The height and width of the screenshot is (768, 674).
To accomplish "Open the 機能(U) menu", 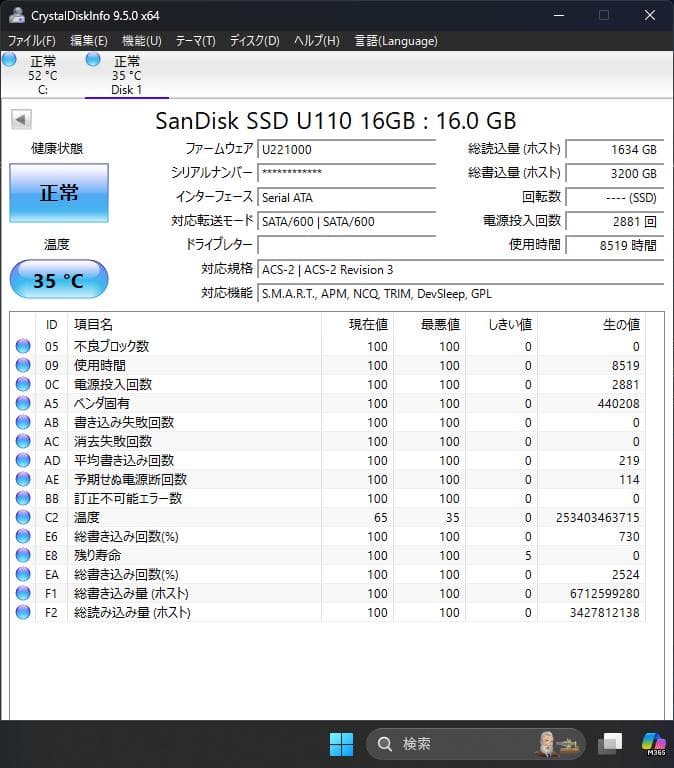I will (142, 41).
